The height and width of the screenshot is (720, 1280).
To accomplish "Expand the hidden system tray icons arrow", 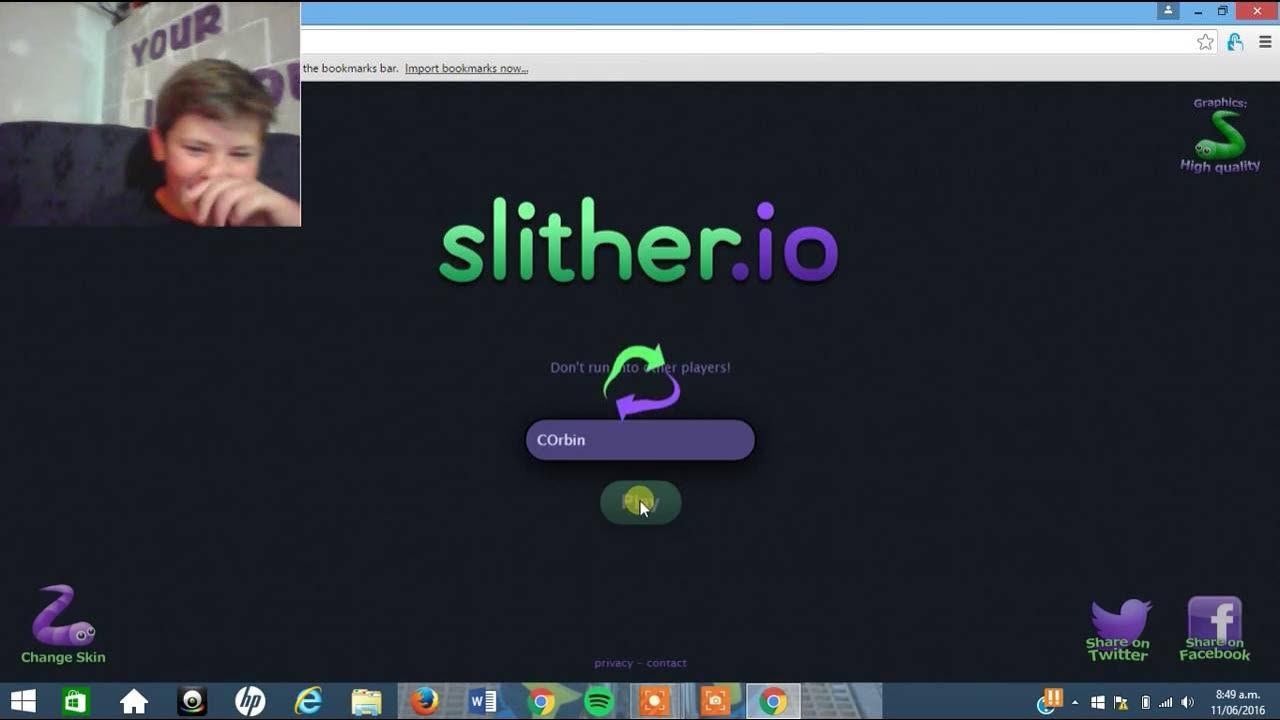I will click(1075, 703).
